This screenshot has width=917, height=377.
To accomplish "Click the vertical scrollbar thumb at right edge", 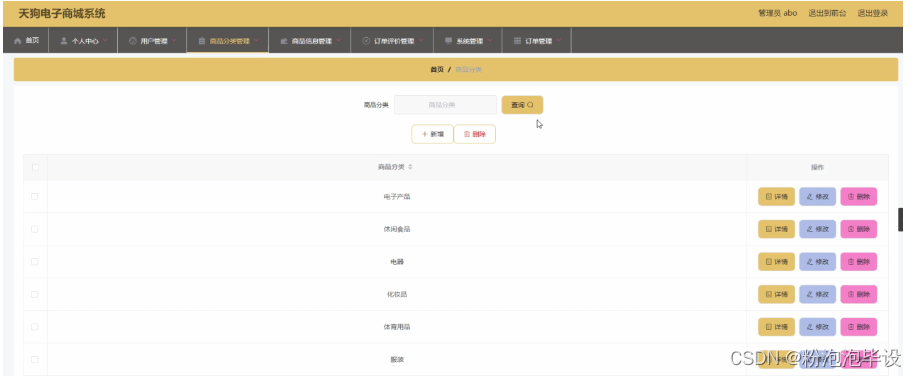I will 901,219.
